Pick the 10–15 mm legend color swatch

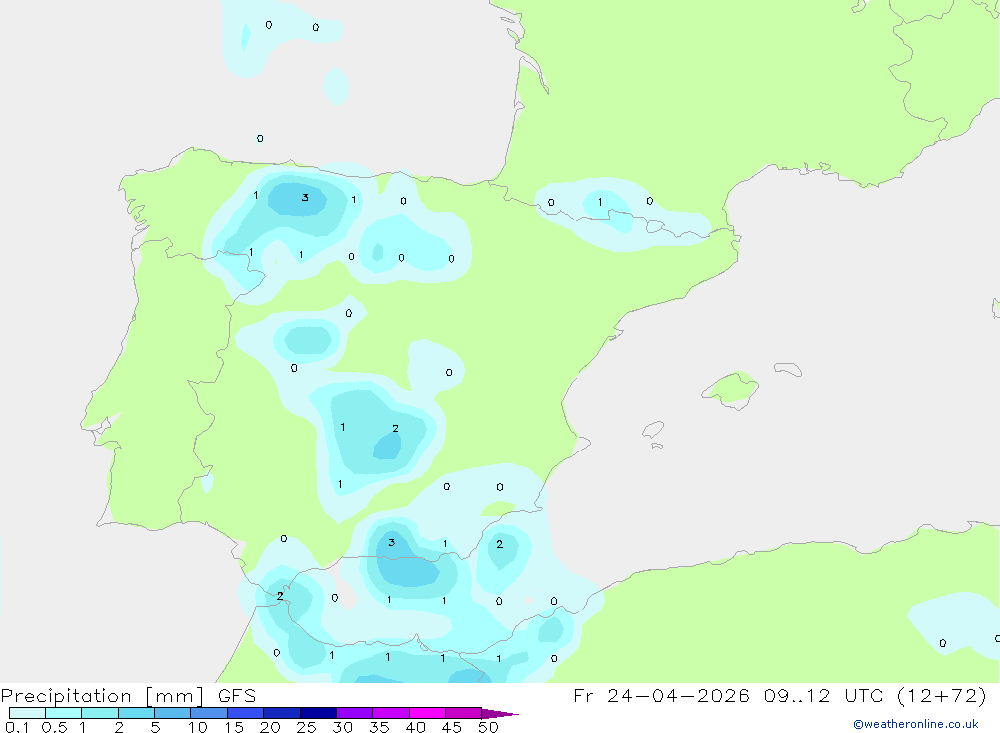point(209,713)
